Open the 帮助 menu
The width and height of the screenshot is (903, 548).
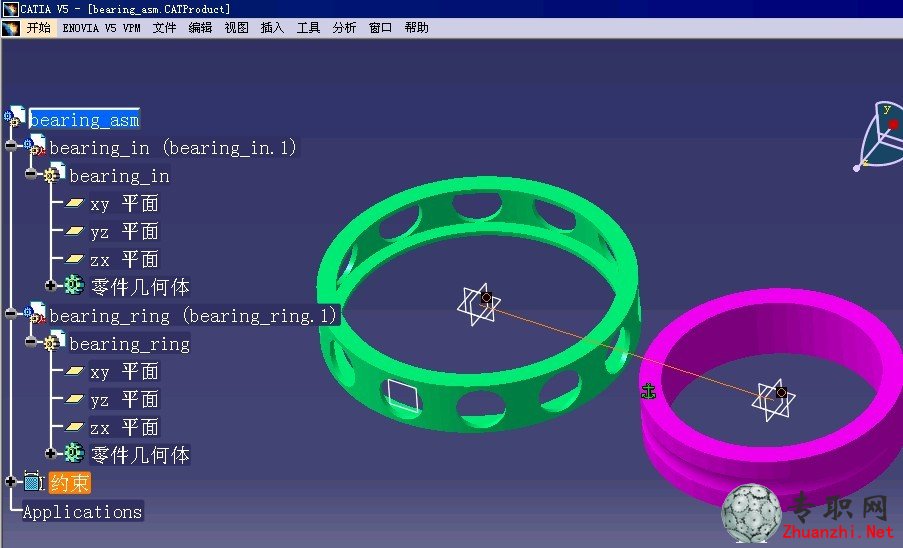pos(416,28)
